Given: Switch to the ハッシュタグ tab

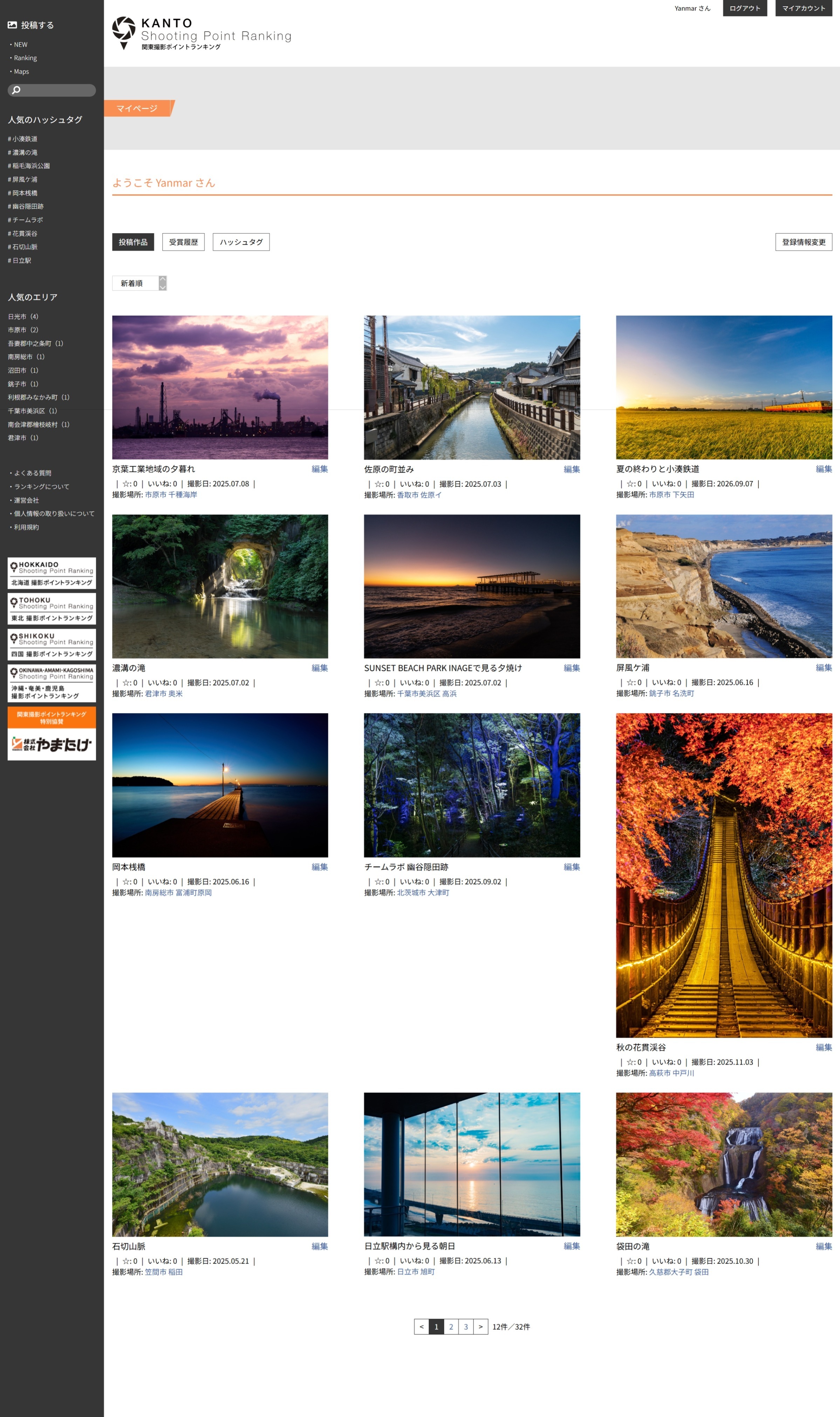Looking at the screenshot, I should coord(241,242).
